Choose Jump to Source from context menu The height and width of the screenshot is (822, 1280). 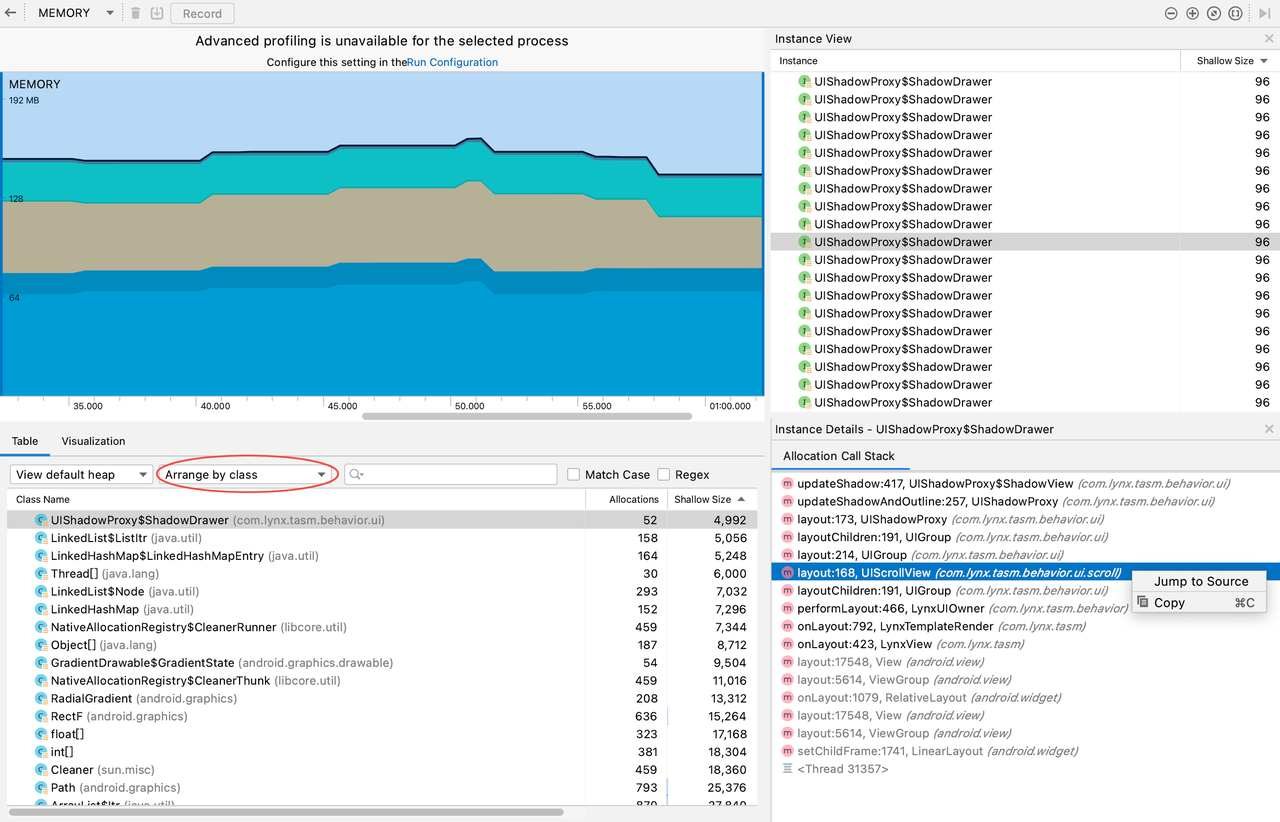(1200, 581)
